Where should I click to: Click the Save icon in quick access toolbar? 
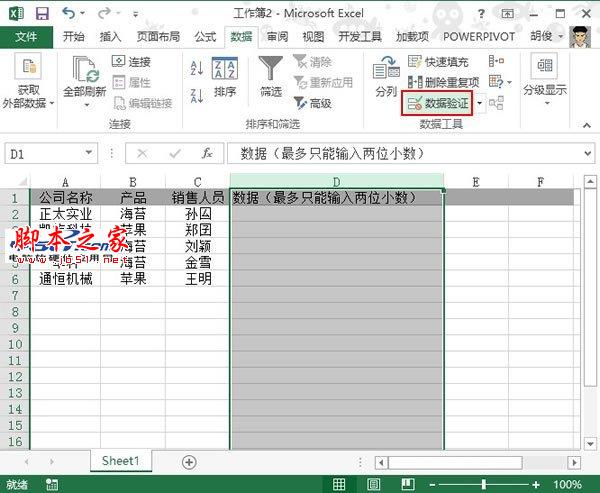[x=42, y=14]
